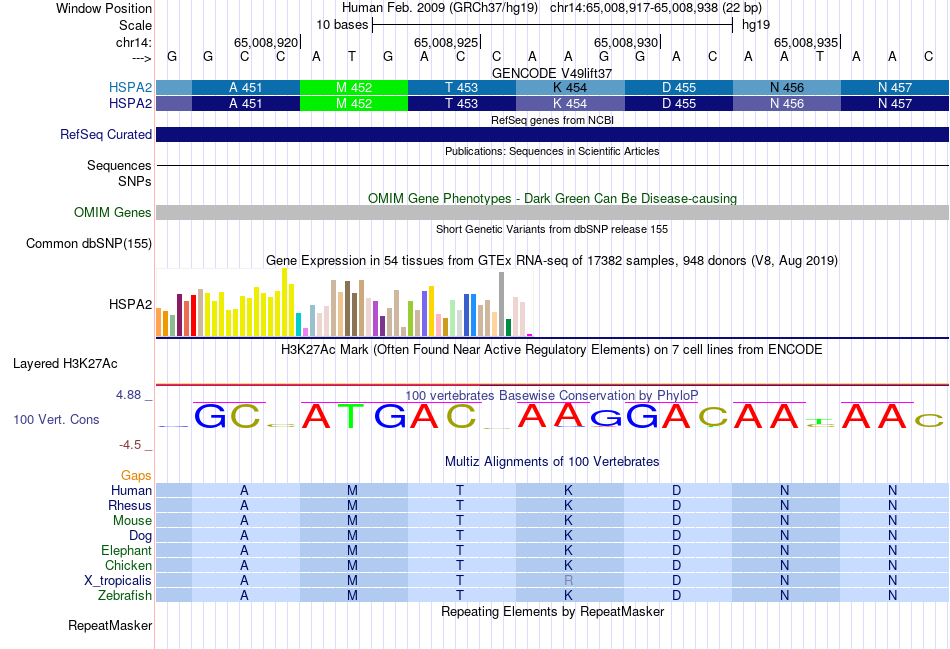The width and height of the screenshot is (950, 649).
Task: Click the tall gray bar in GTEx chart
Action: coord(502,304)
